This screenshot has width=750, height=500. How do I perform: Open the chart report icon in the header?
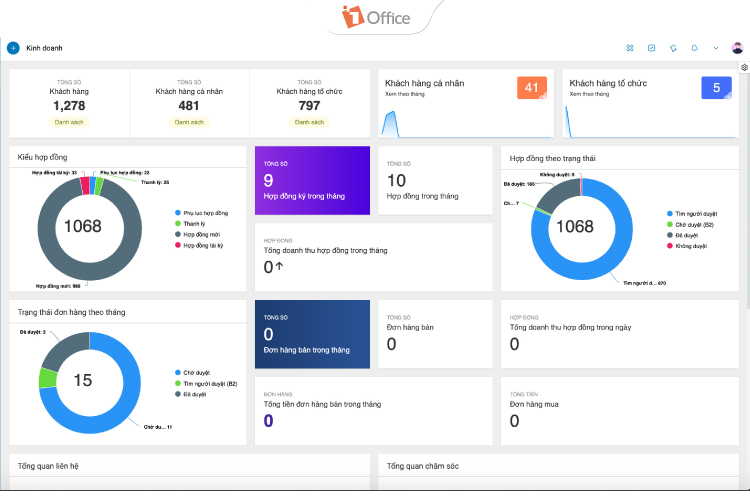point(651,48)
